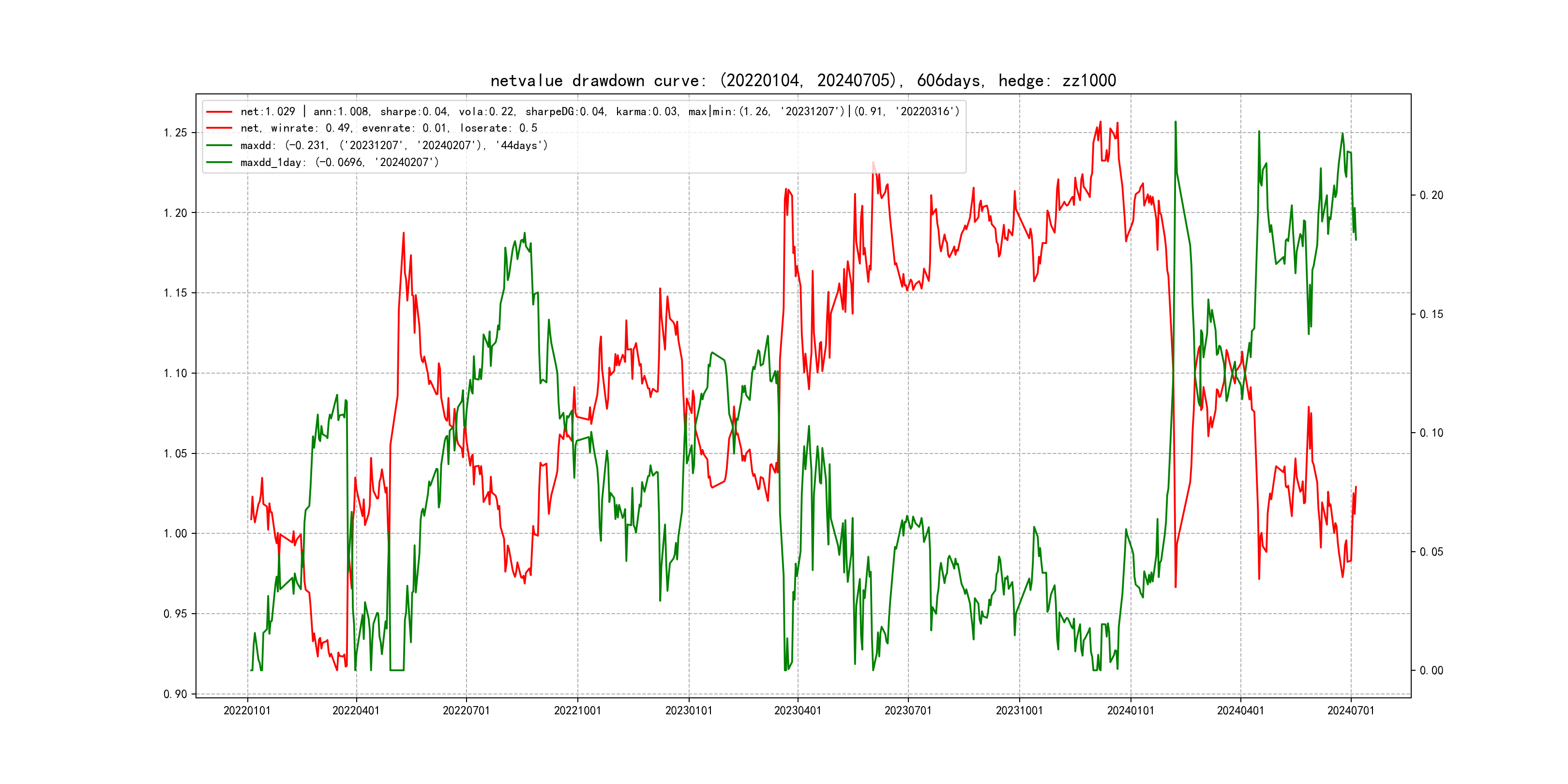Click the 0.10 right axis tick label
This screenshot has height=784, width=1568.
coord(1431,433)
